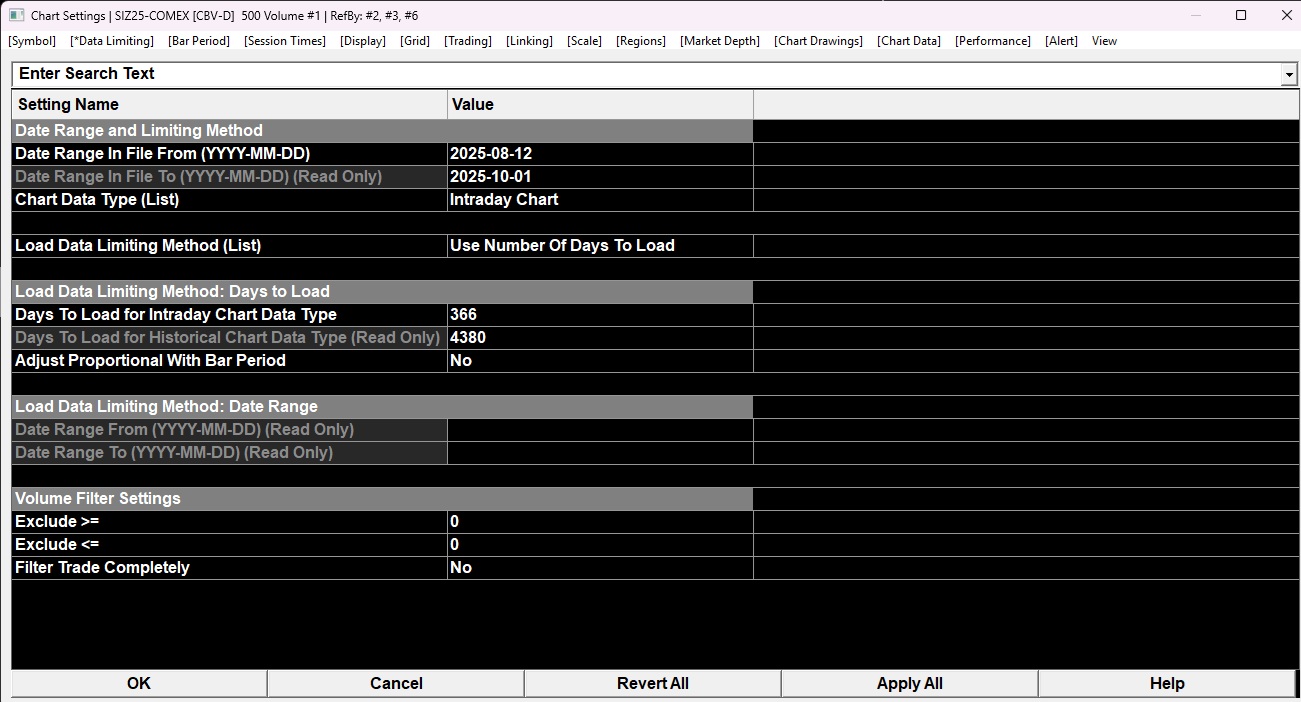The image size is (1301, 702).
Task: Select the Exclude <= setting label
Action: (229, 545)
